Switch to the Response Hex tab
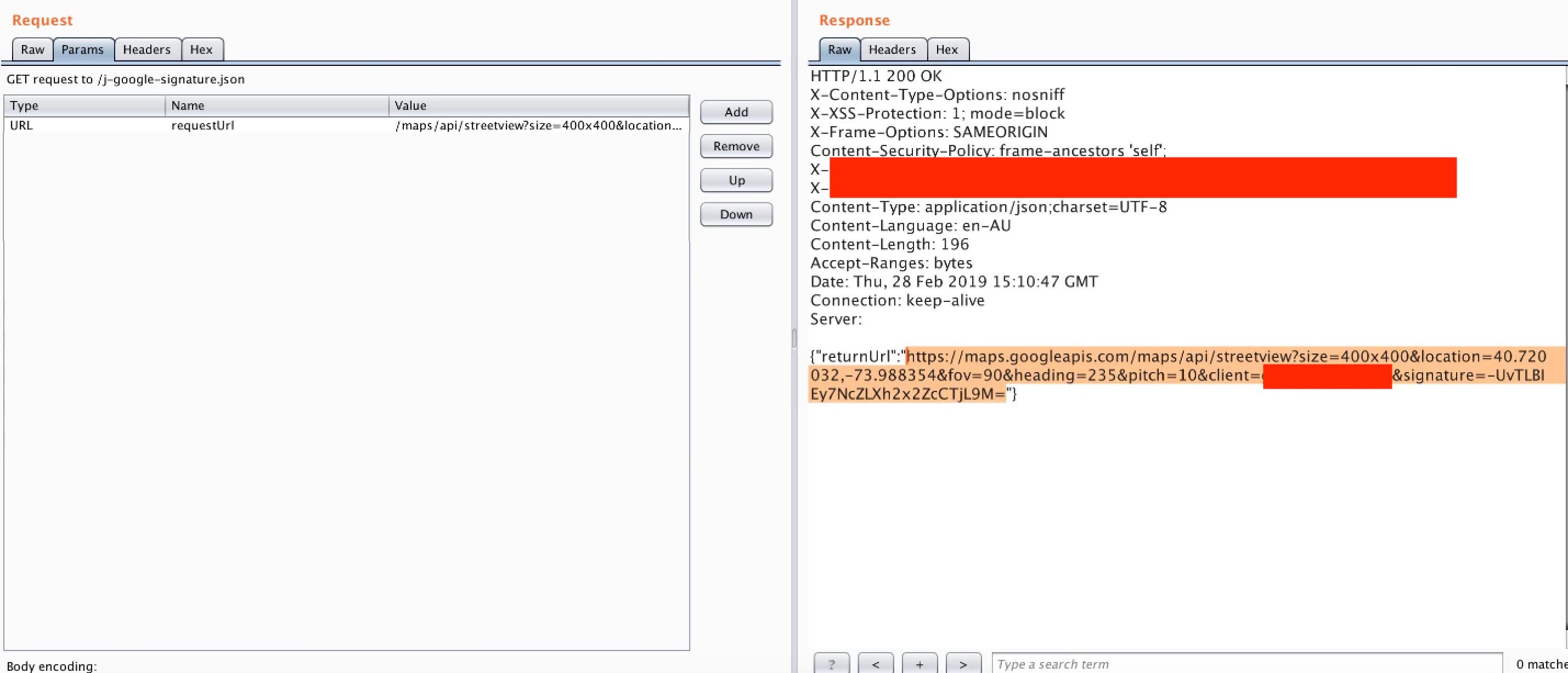Screen dimensions: 1568x673 click(x=947, y=49)
